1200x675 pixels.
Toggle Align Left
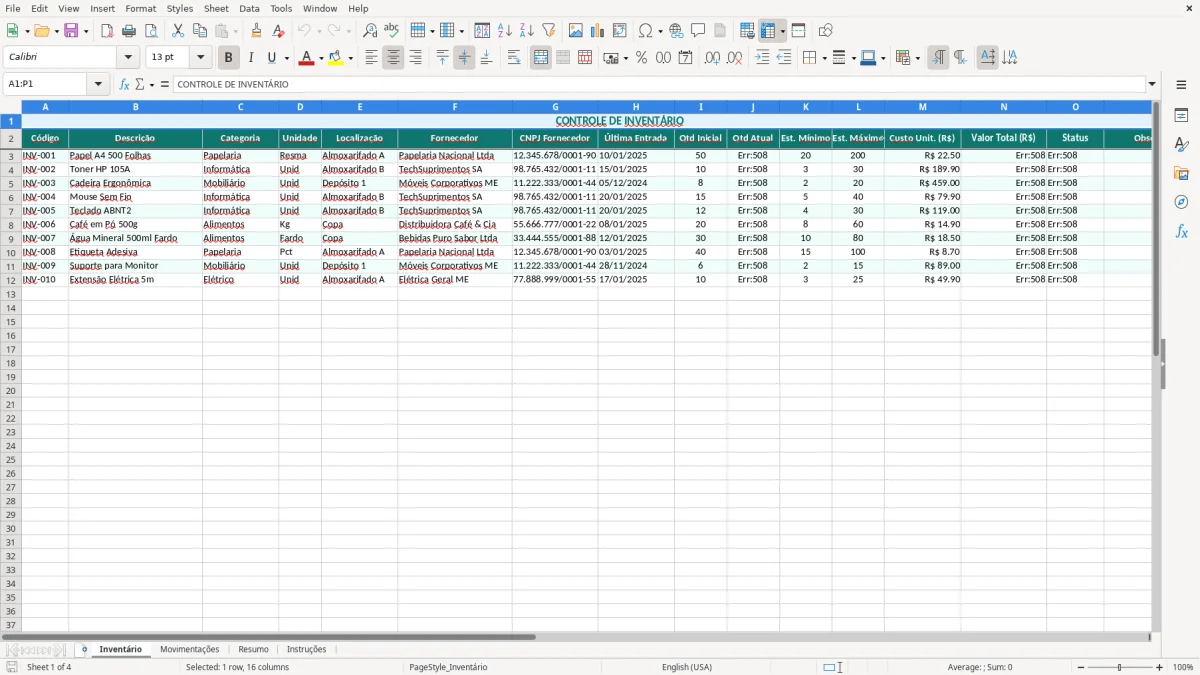[371, 58]
